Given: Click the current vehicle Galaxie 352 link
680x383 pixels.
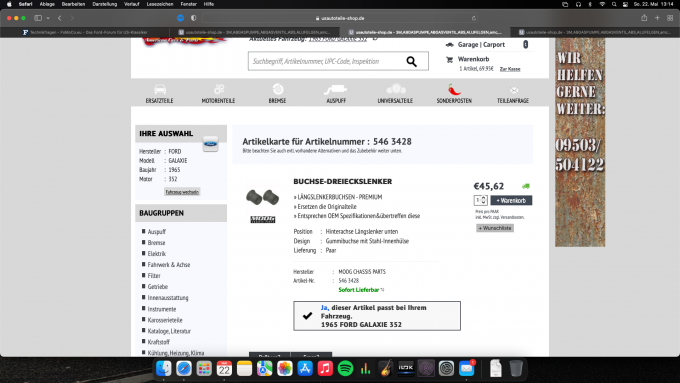Looking at the screenshot, I should pyautogui.click(x=338, y=39).
